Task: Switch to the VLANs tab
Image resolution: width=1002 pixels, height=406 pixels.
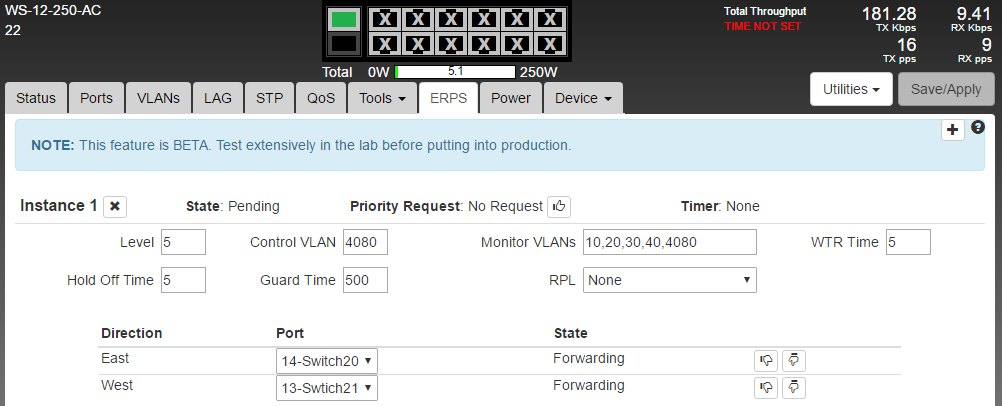Action: click(158, 98)
